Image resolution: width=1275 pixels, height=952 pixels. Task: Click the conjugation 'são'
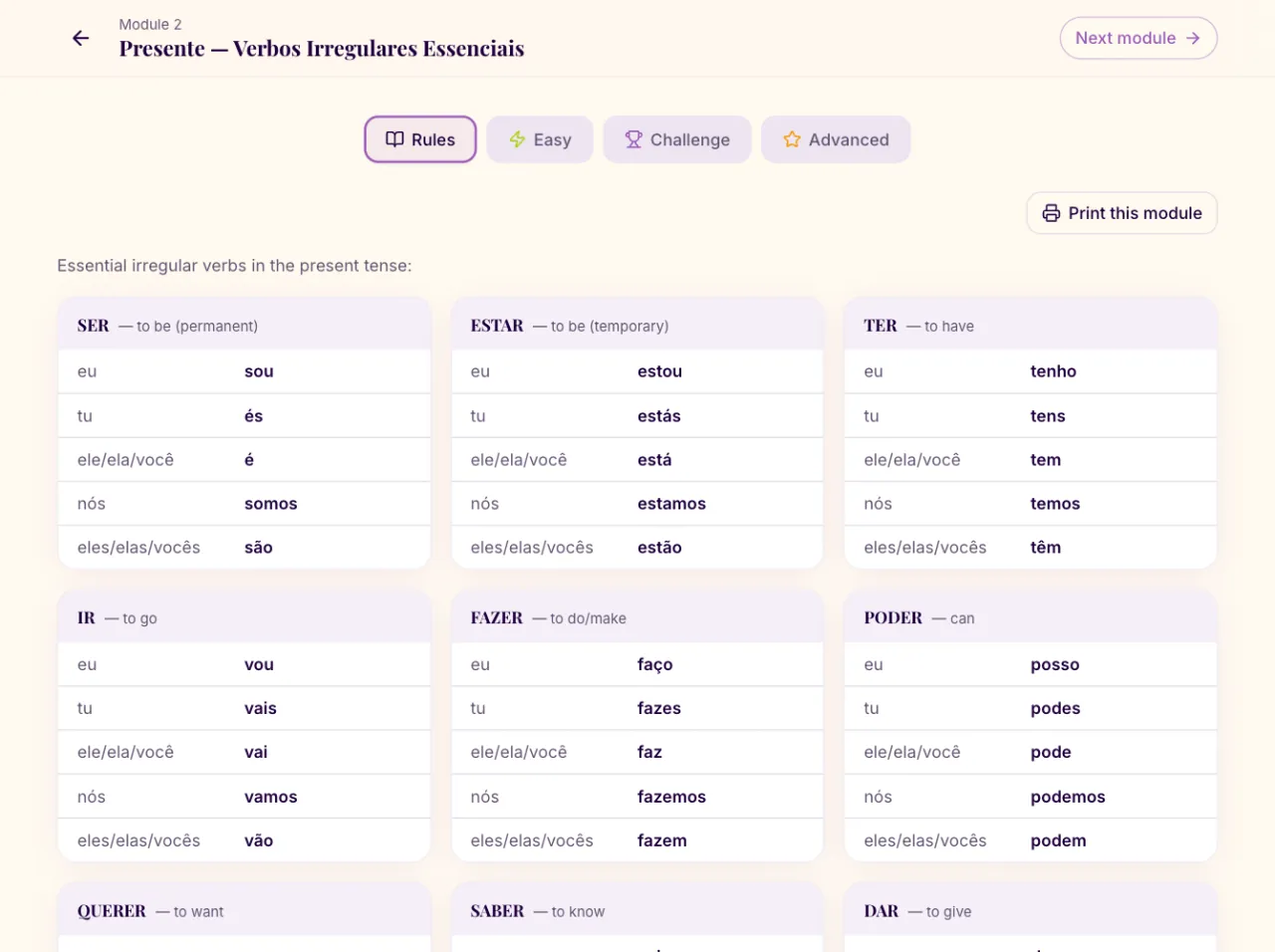pyautogui.click(x=259, y=548)
